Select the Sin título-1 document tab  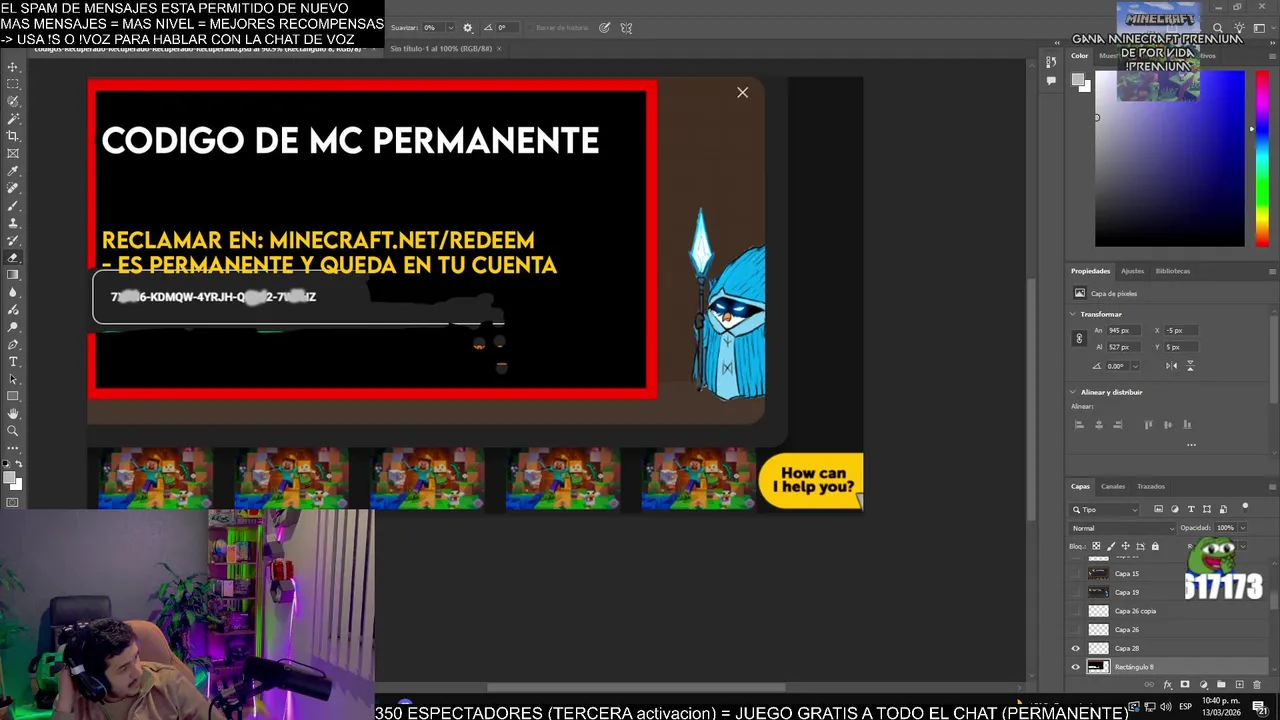tap(441, 48)
